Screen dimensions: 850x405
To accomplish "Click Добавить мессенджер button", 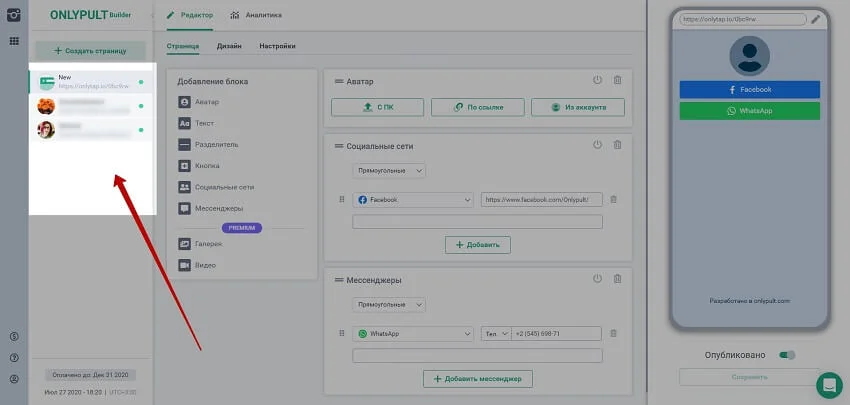I will (x=477, y=378).
